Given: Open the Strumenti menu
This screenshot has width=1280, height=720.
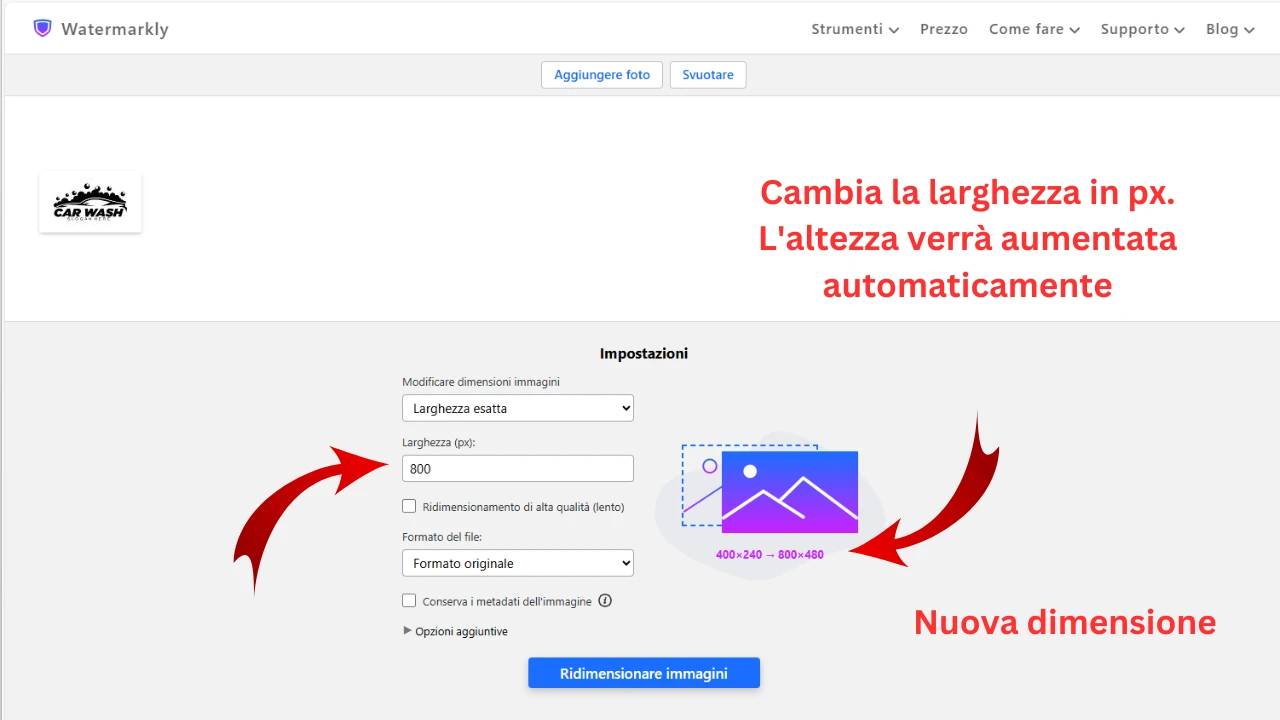Looking at the screenshot, I should [855, 29].
